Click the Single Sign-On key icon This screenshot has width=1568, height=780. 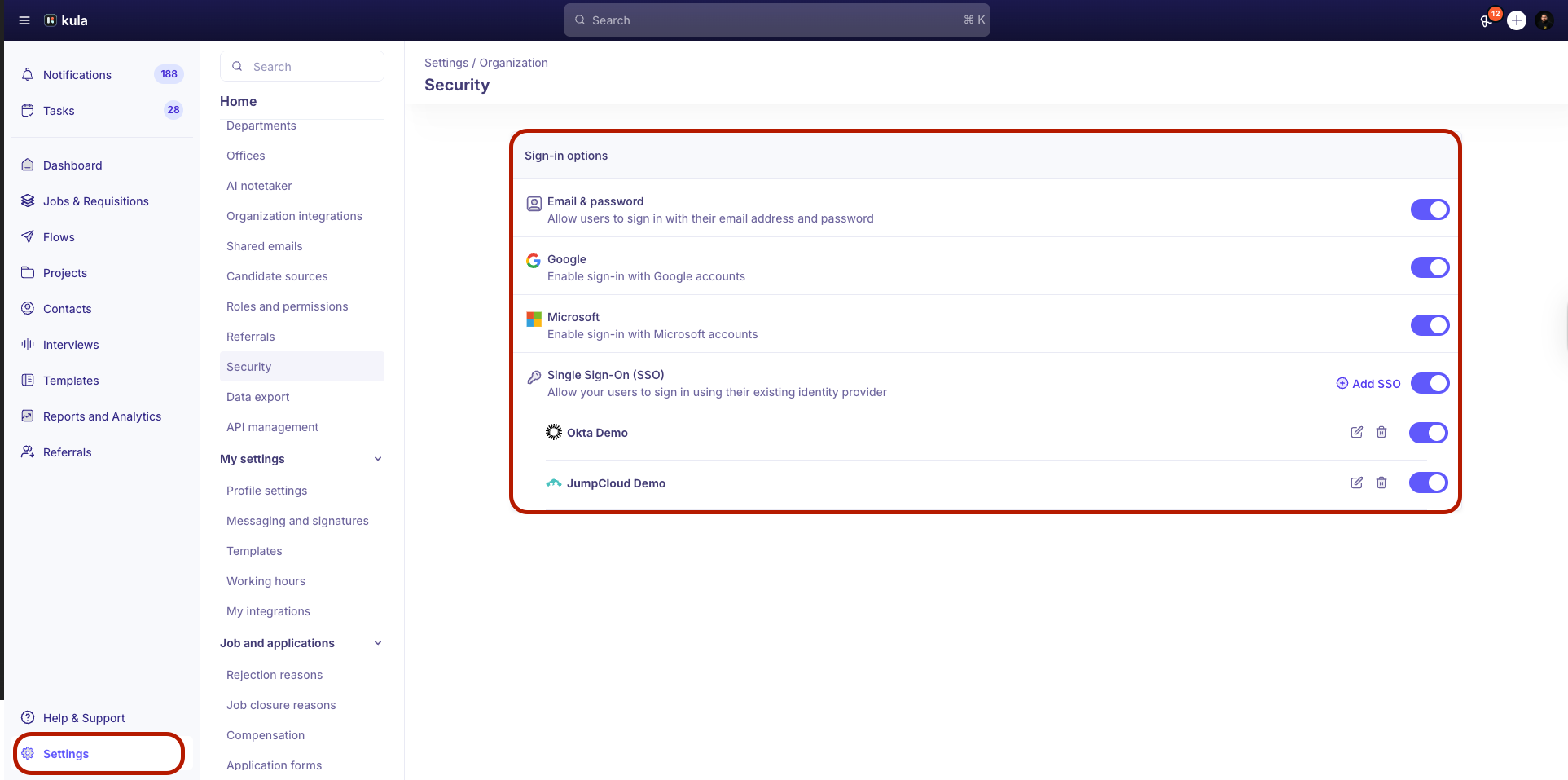pos(534,377)
